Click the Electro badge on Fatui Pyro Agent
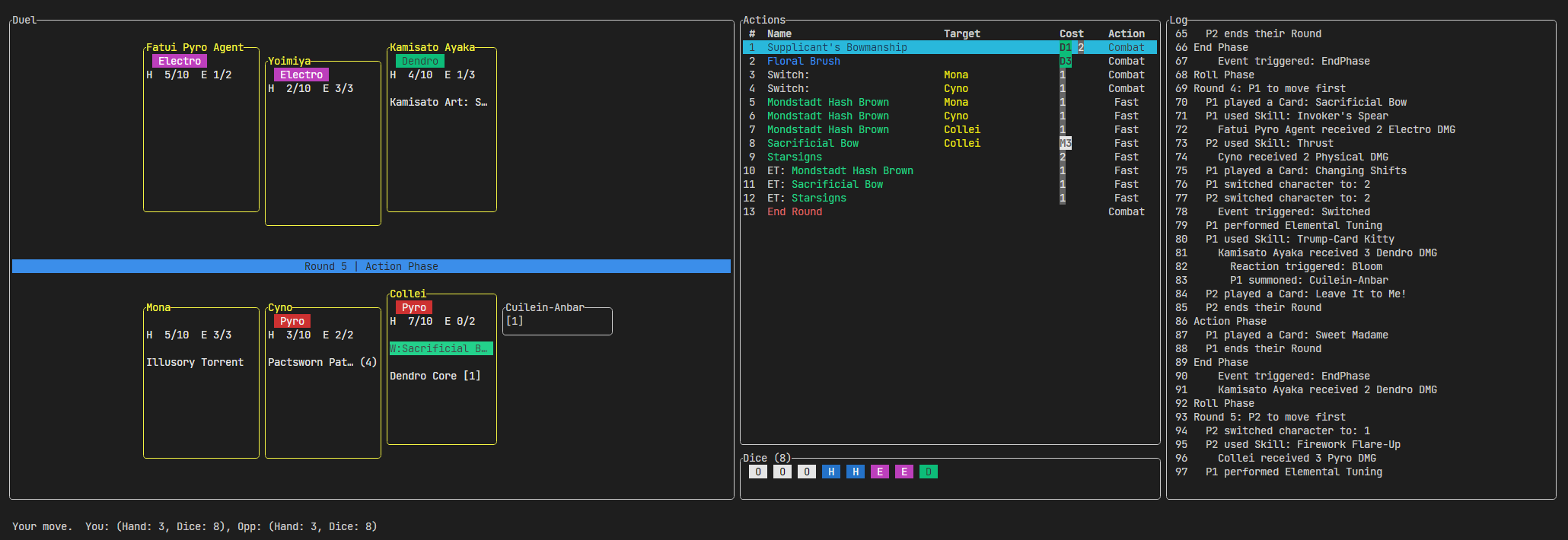 [180, 61]
